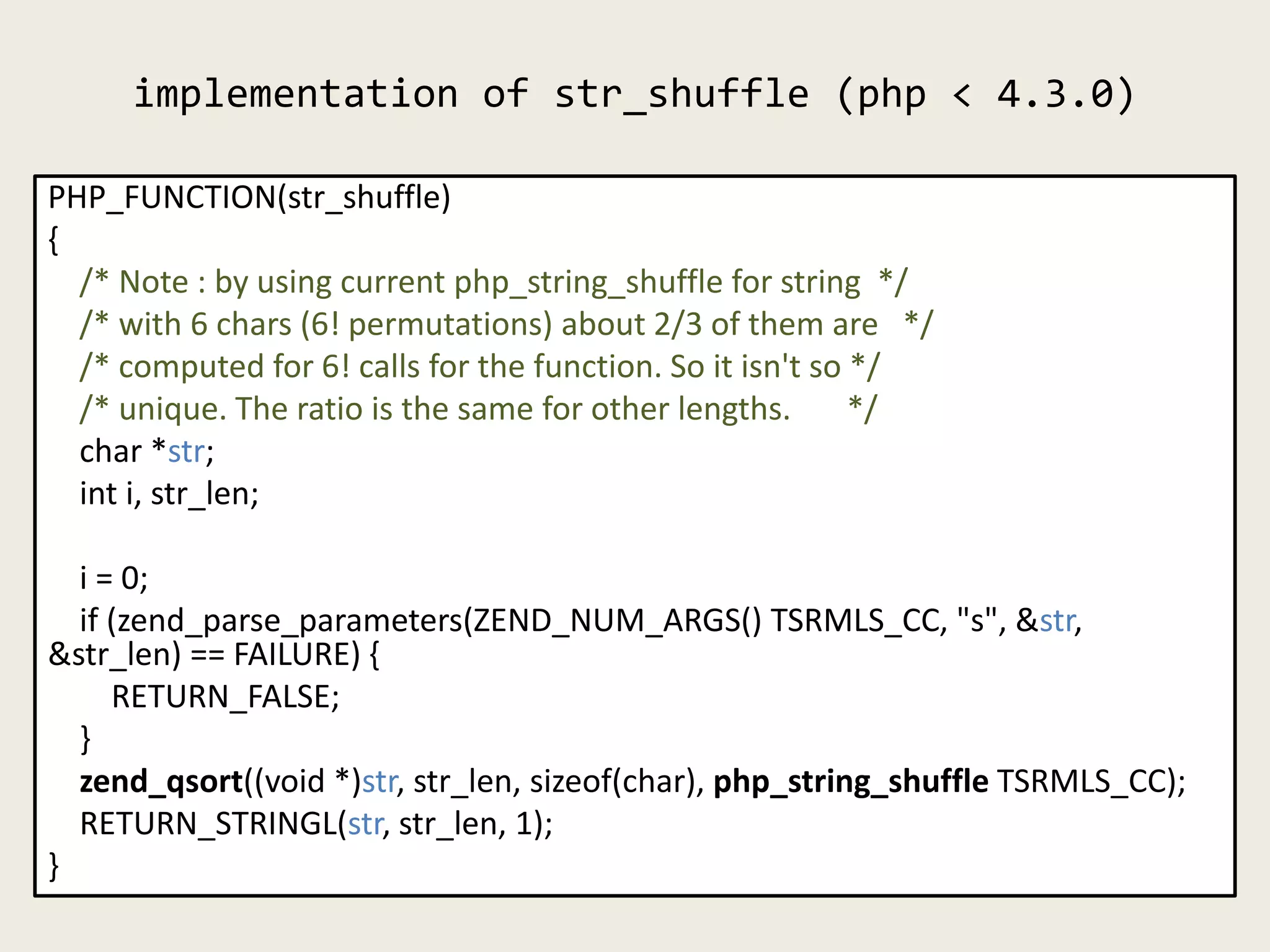Click 'sizeof(char),' in the zend_qsort call

coord(617,782)
